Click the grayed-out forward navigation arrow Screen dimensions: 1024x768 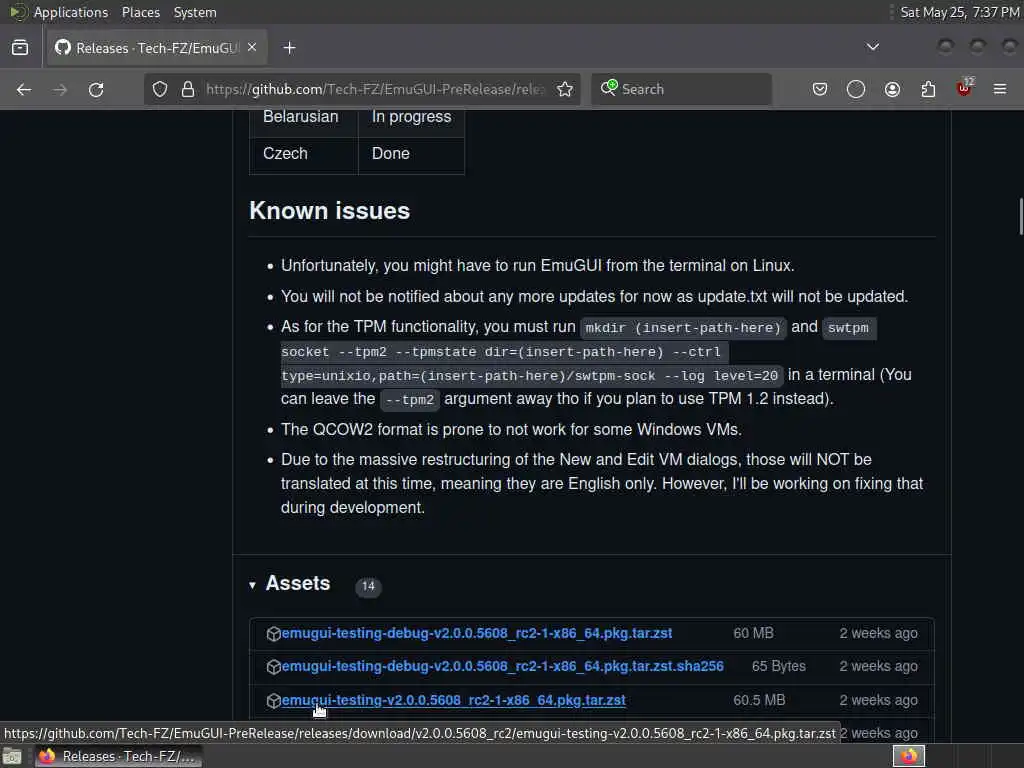(x=60, y=89)
